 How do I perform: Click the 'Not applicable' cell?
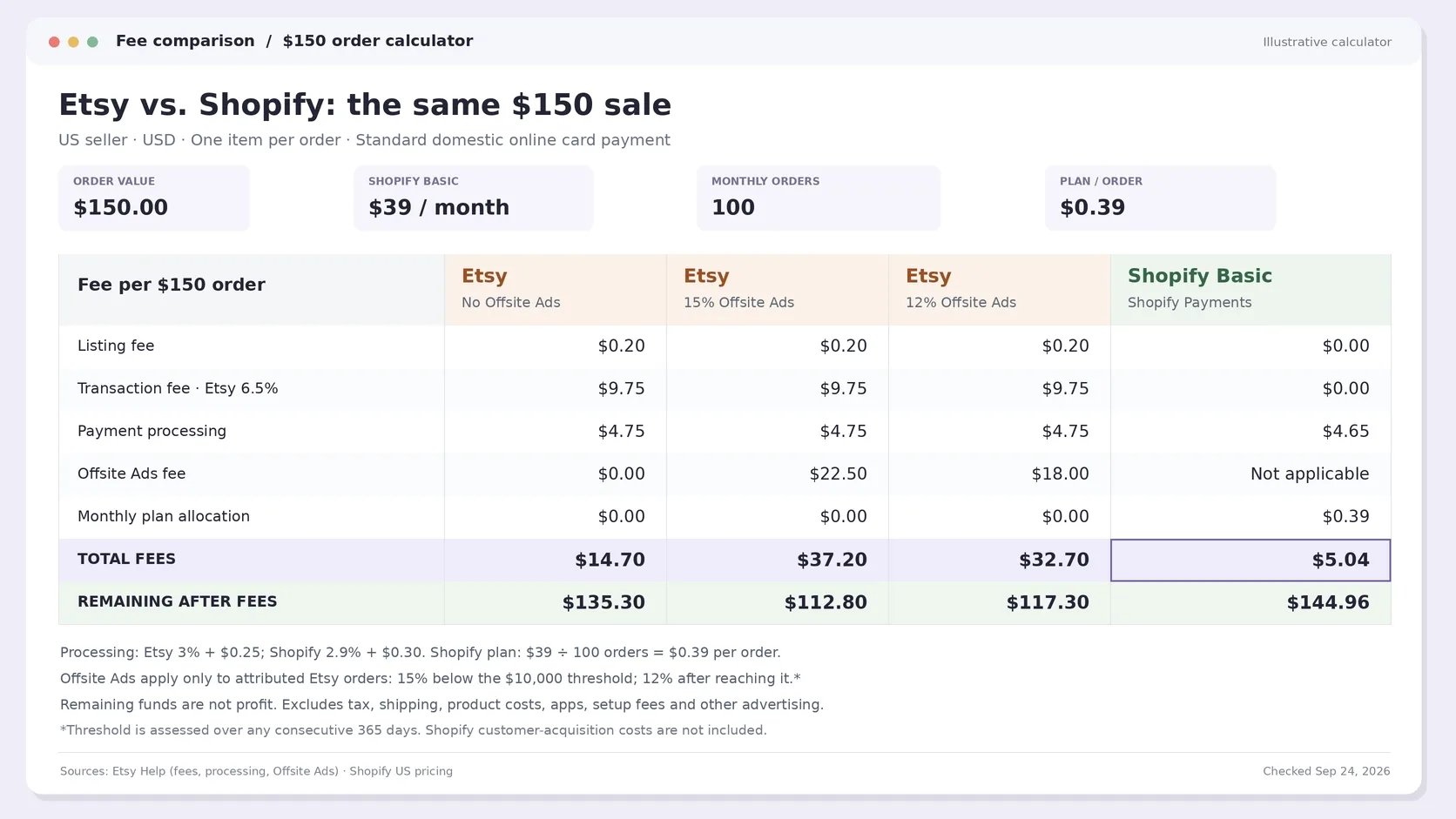pos(1250,473)
